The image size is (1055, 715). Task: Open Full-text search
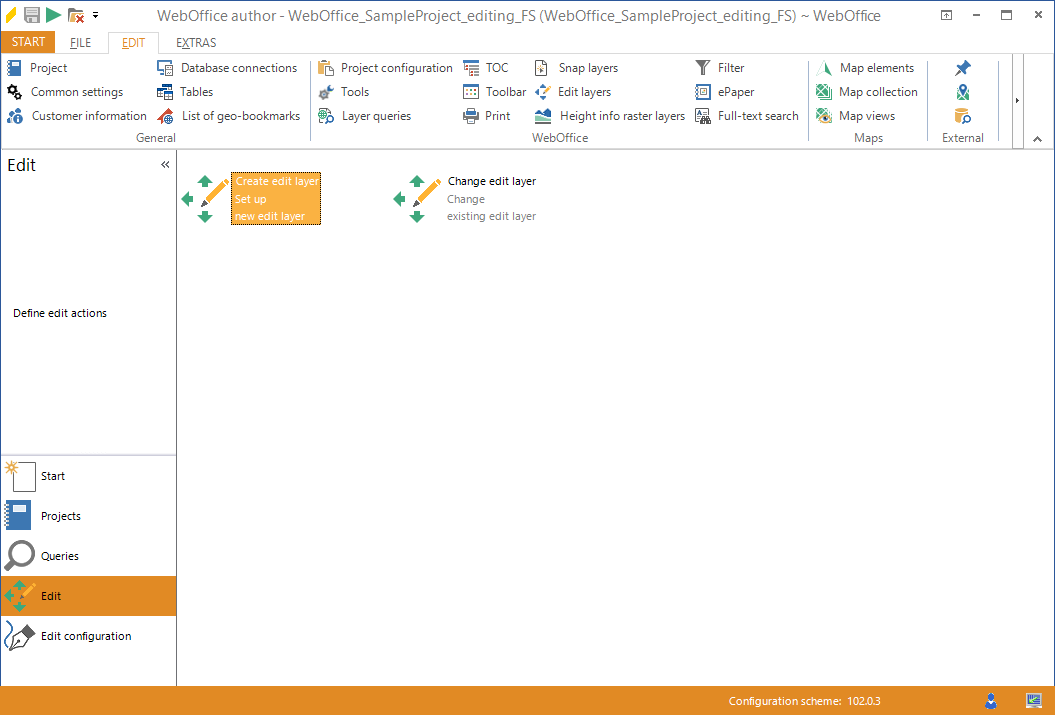[x=747, y=116]
